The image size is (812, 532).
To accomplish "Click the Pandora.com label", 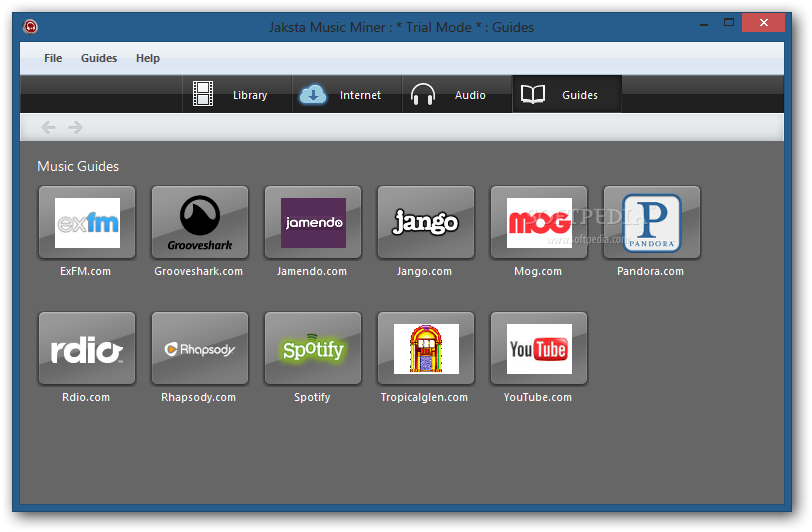I will (650, 271).
